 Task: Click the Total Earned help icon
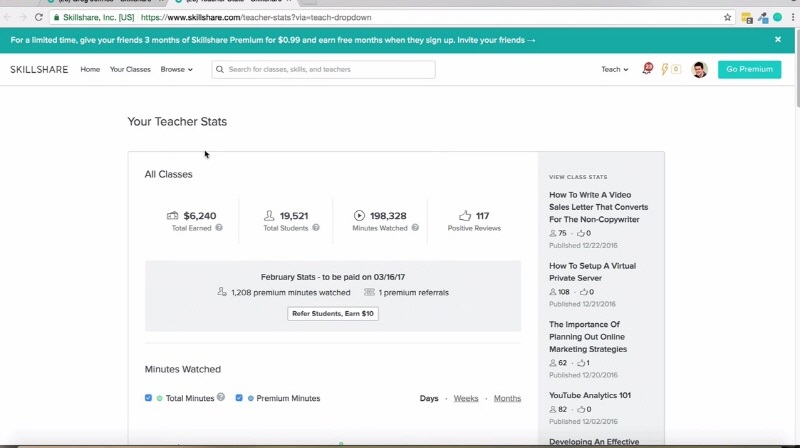click(219, 228)
